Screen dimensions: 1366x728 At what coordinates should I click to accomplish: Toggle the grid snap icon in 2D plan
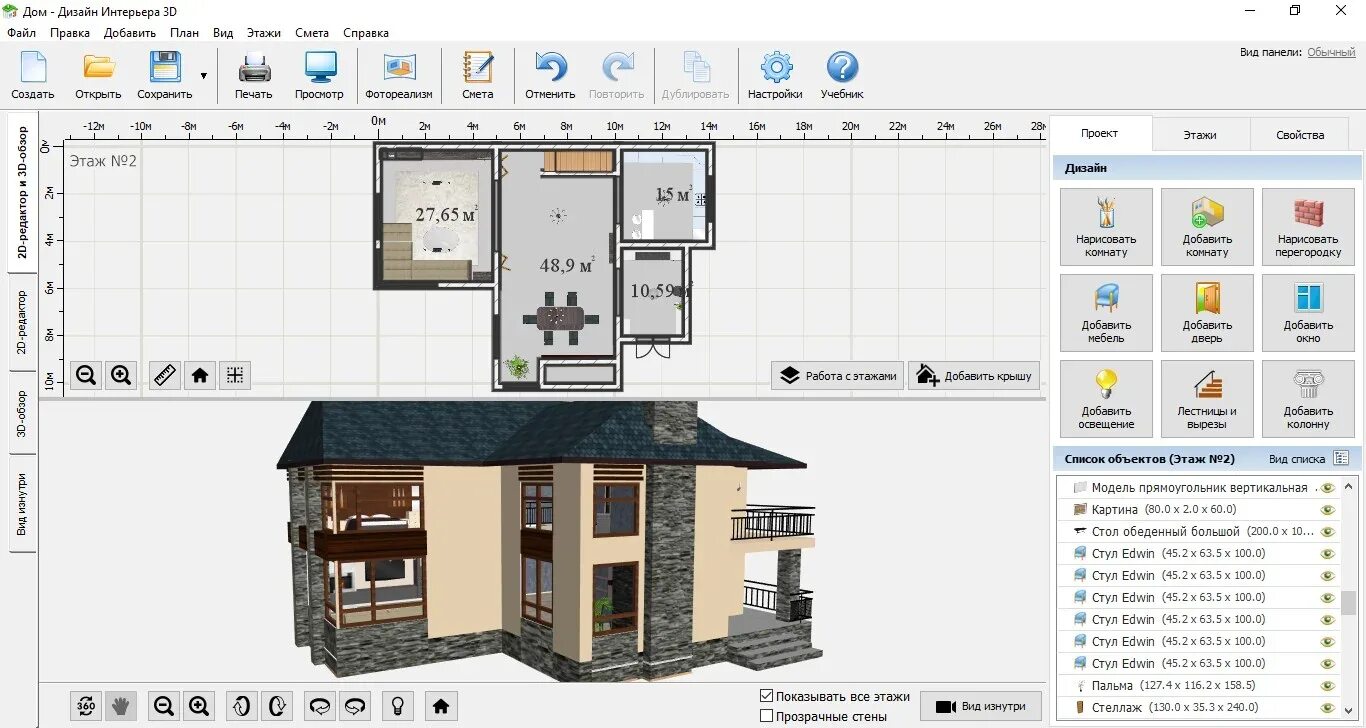tap(235, 375)
